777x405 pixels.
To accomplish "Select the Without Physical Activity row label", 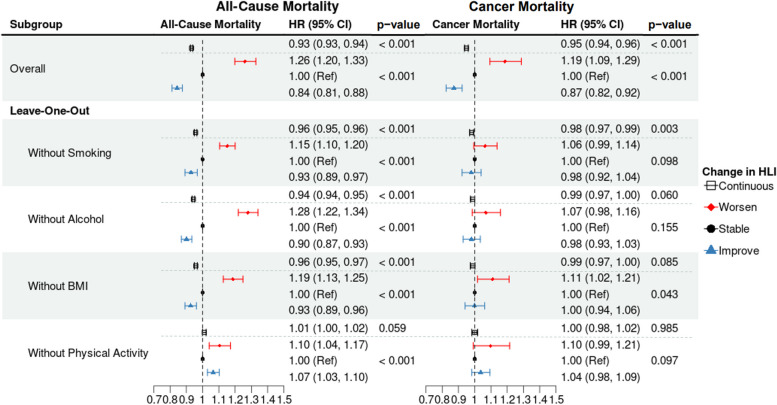I will (x=90, y=352).
